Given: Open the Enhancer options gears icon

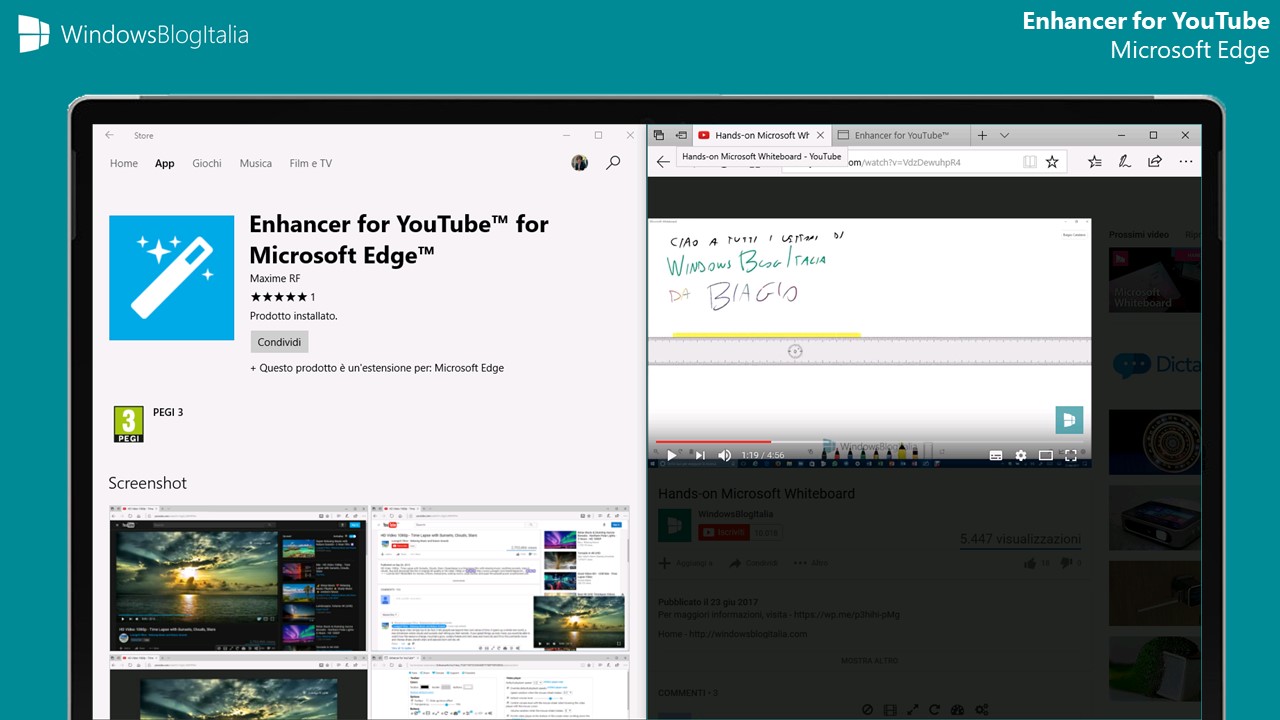Looking at the screenshot, I should click(982, 710).
